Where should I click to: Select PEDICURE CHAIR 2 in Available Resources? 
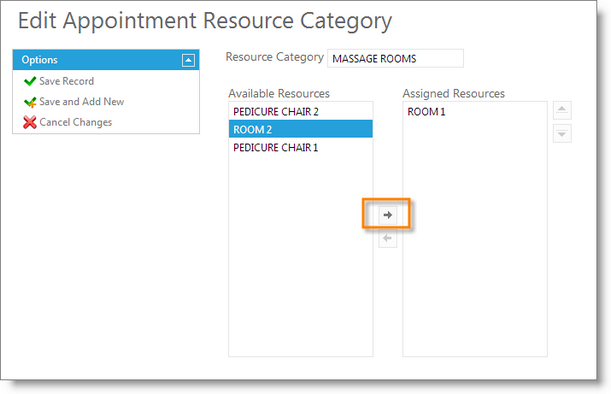pyautogui.click(x=300, y=111)
